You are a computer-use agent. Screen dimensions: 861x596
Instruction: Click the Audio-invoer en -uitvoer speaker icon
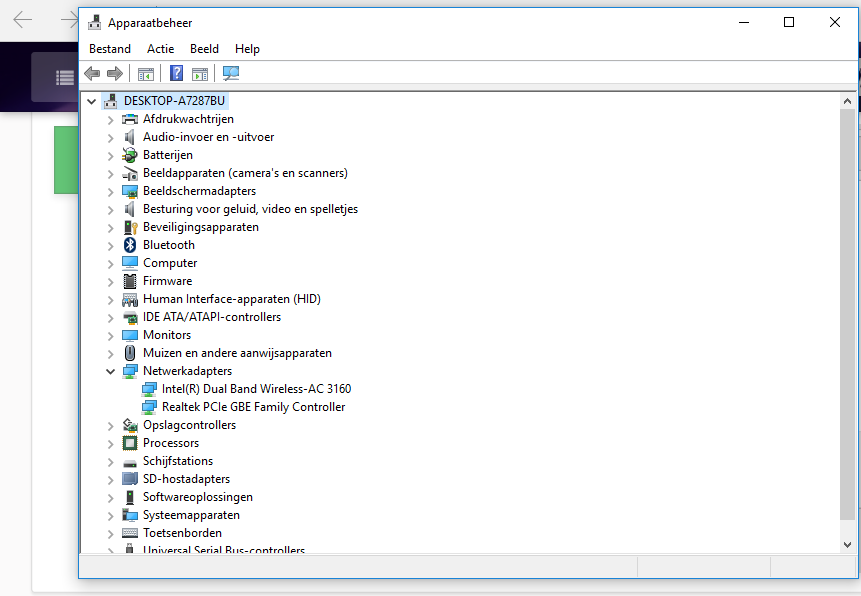(x=130, y=137)
